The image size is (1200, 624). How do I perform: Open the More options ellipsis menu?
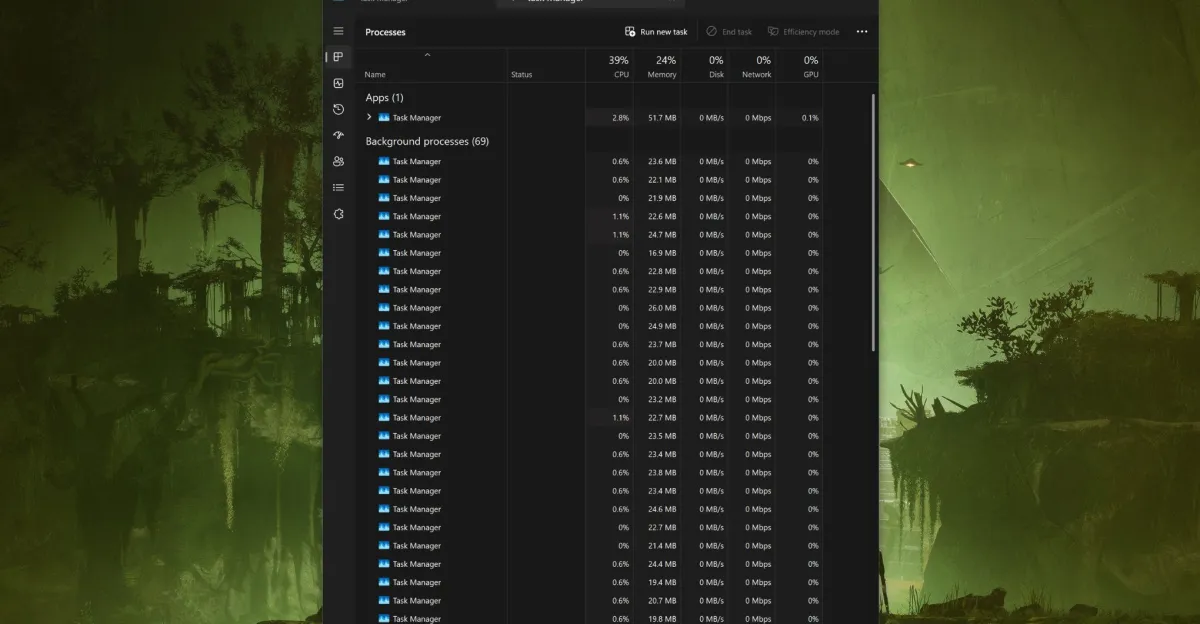point(861,31)
